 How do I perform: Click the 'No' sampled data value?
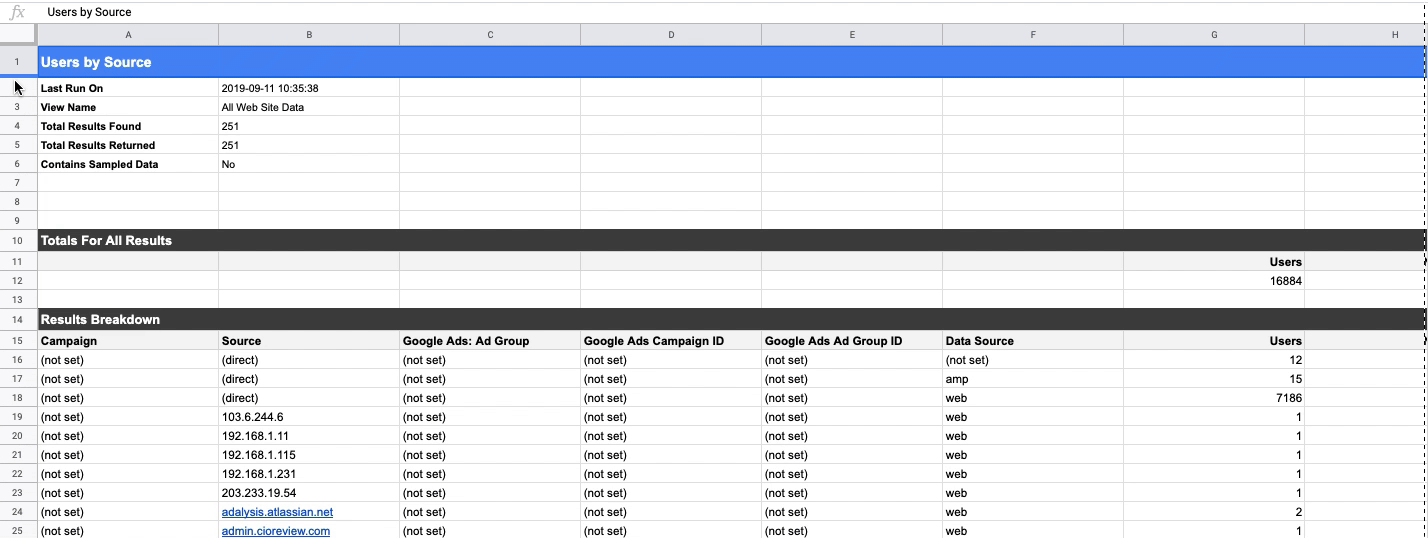[309, 164]
